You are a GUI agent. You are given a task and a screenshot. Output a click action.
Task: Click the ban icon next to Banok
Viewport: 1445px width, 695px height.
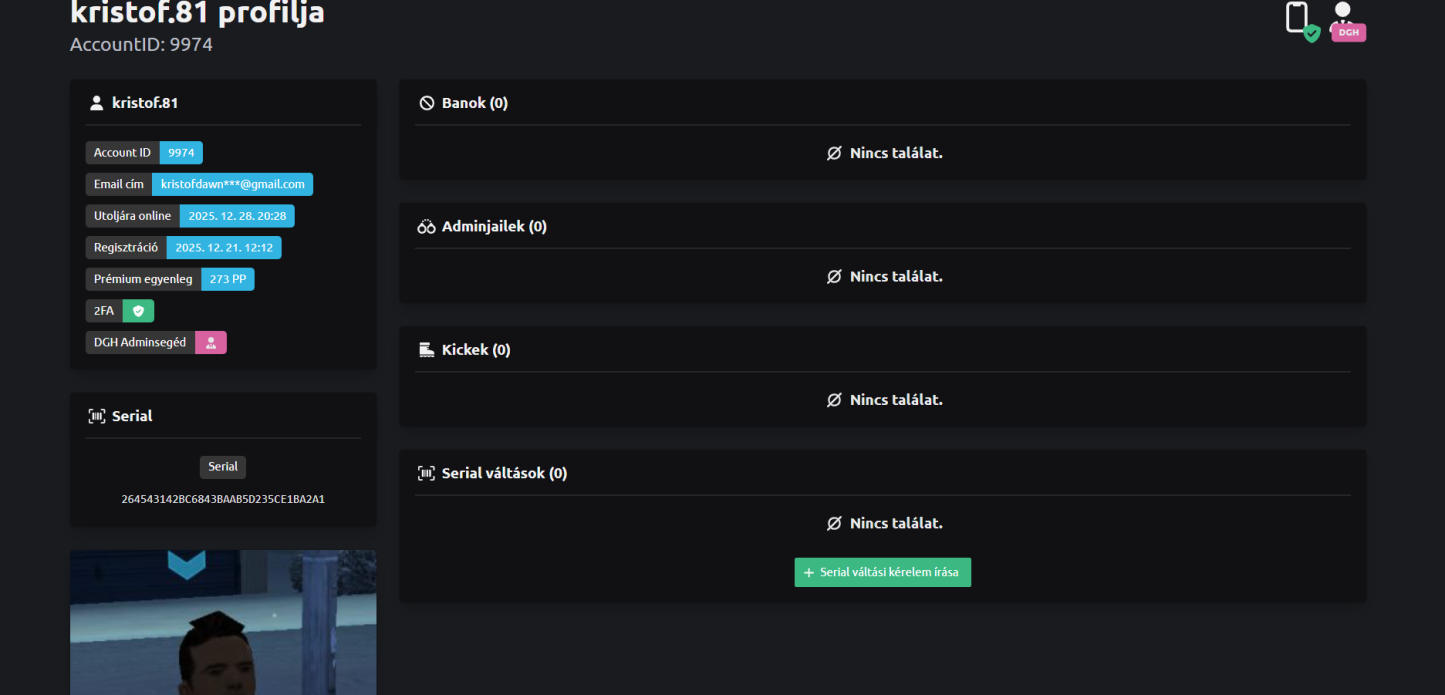tap(426, 103)
